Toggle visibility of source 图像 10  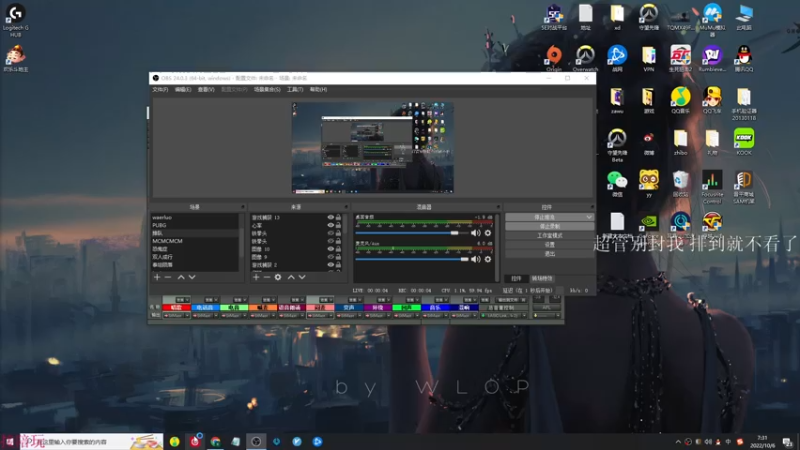[331, 249]
